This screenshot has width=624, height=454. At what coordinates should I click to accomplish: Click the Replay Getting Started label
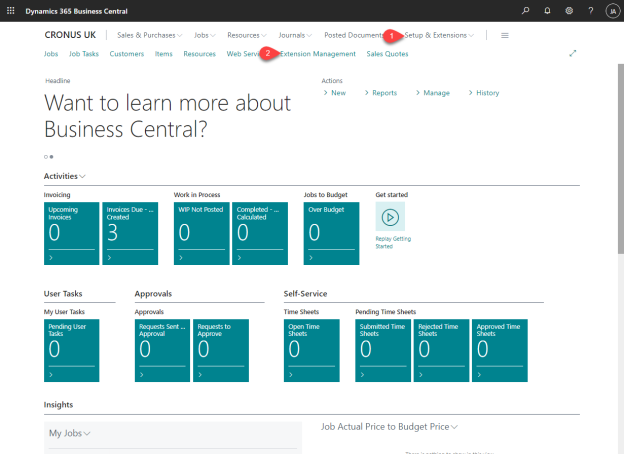point(393,242)
